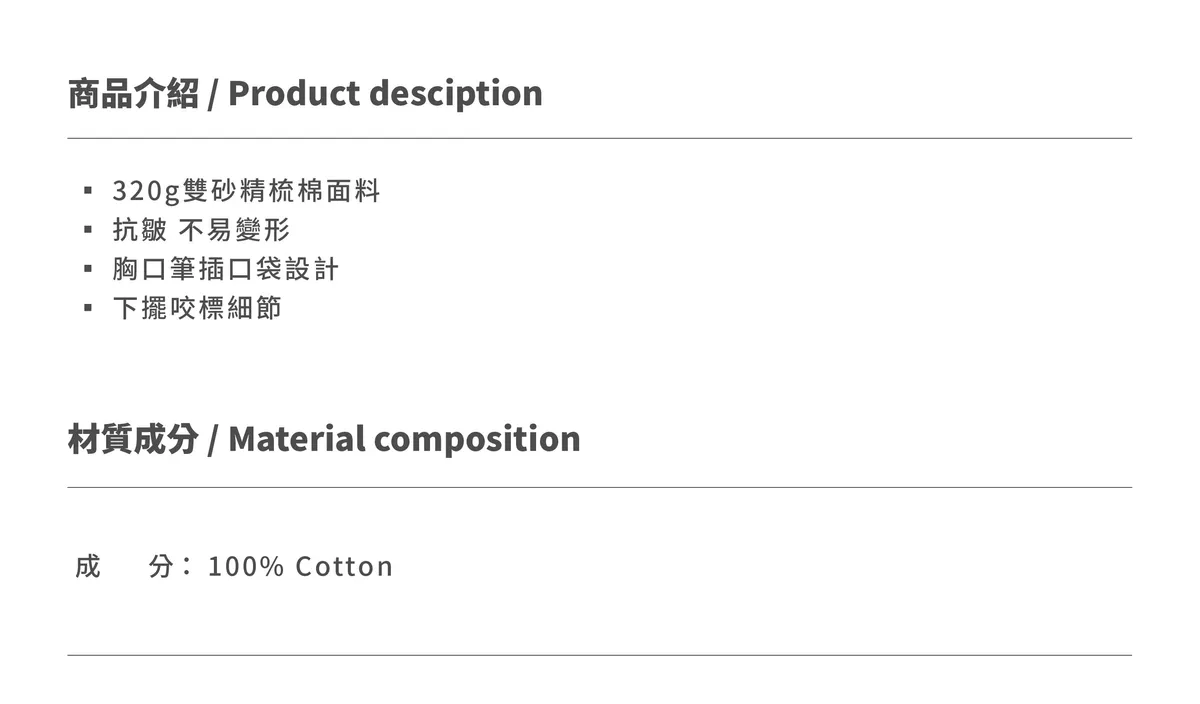Viewport: 1200px width, 704px height.
Task: Select the 抗皺 word
Action: [x=139, y=230]
